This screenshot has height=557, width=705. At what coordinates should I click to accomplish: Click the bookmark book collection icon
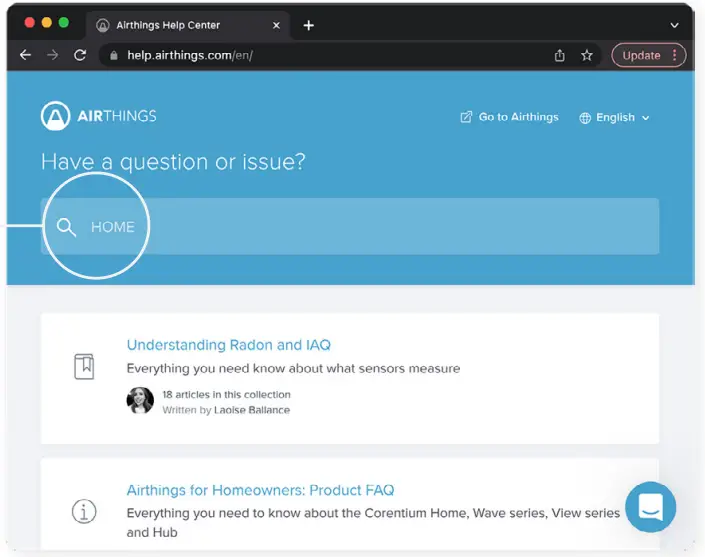pos(84,366)
